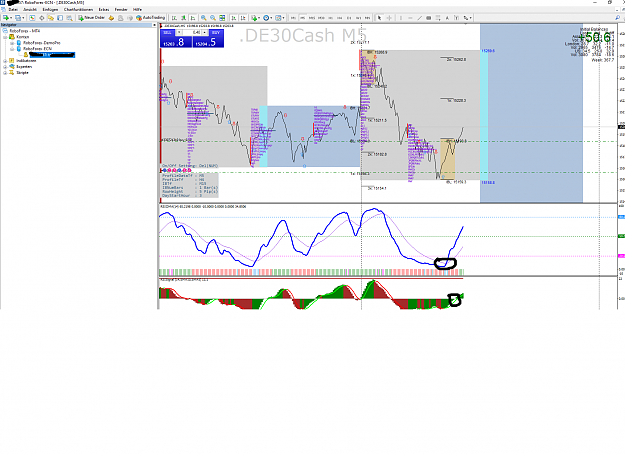Open the Hilfe menu
This screenshot has width=625, height=454.
coord(138,10)
